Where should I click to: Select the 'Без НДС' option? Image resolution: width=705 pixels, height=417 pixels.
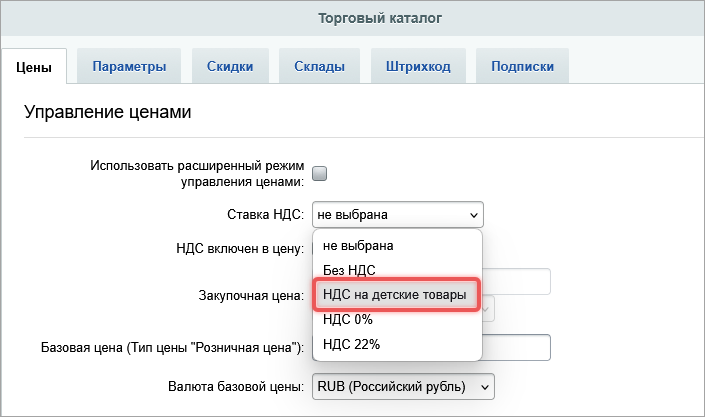349,270
